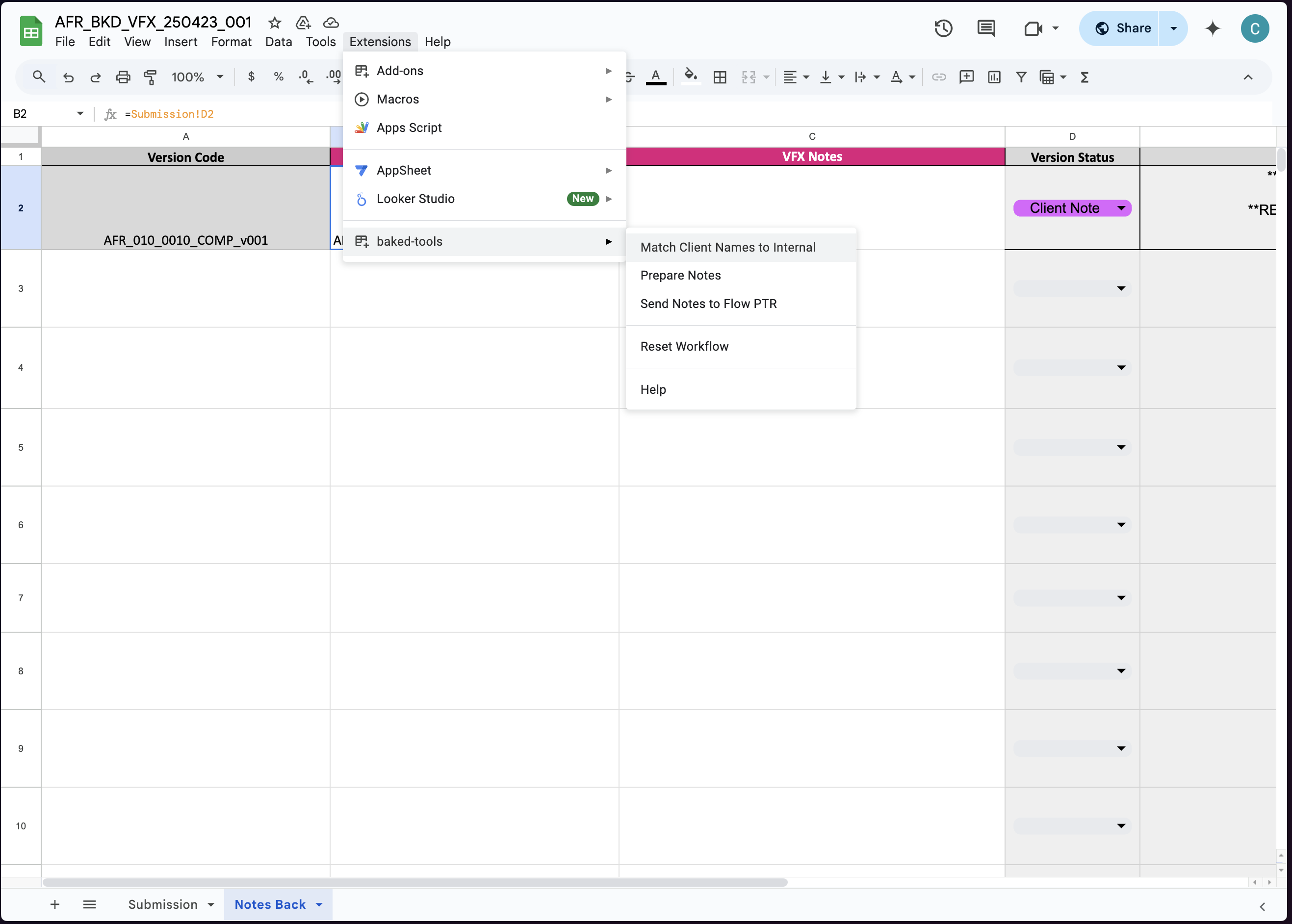Click the print icon in toolbar
Image resolution: width=1292 pixels, height=924 pixels.
click(123, 77)
